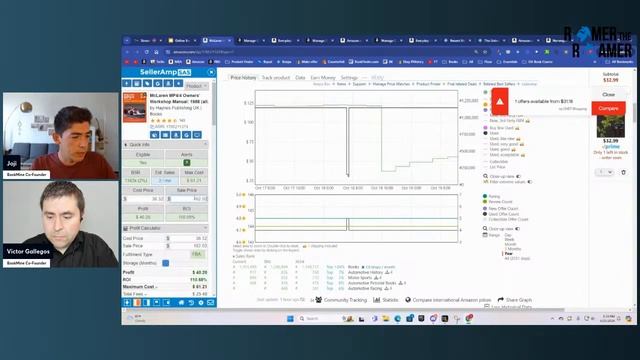Delete cart item with trash icon
This screenshot has width=640, height=360.
tap(623, 172)
